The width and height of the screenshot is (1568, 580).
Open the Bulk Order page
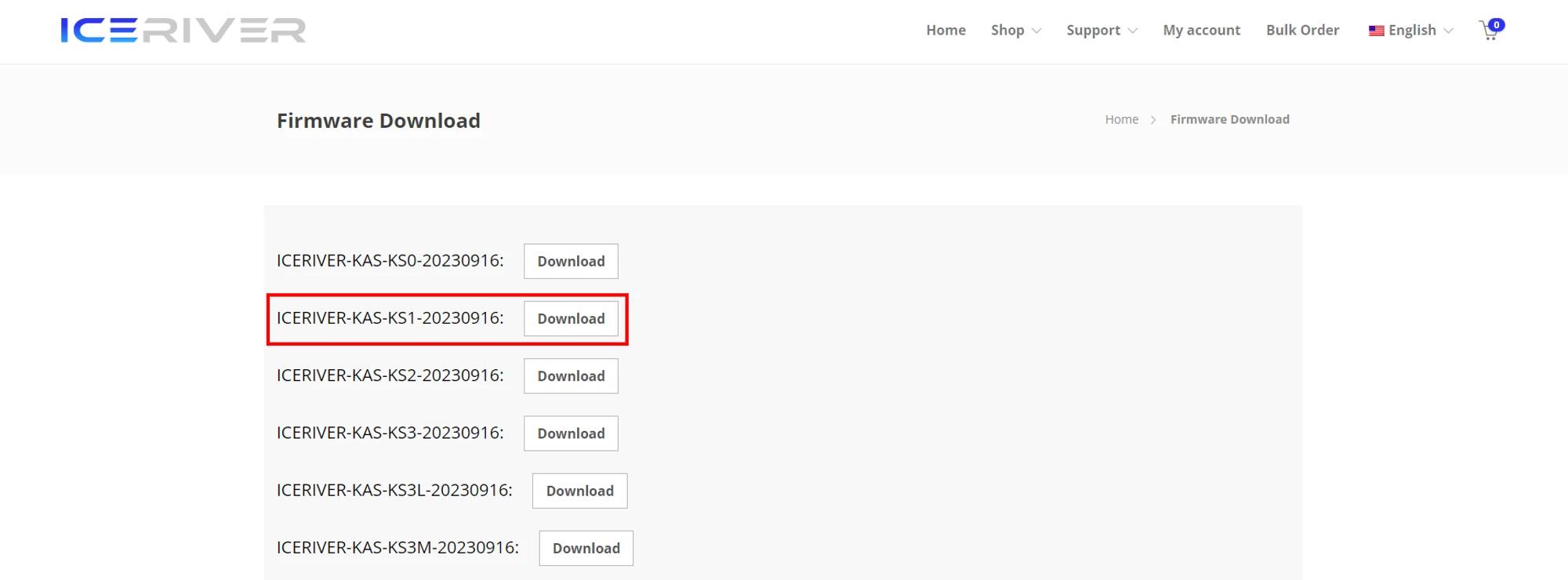[1302, 31]
